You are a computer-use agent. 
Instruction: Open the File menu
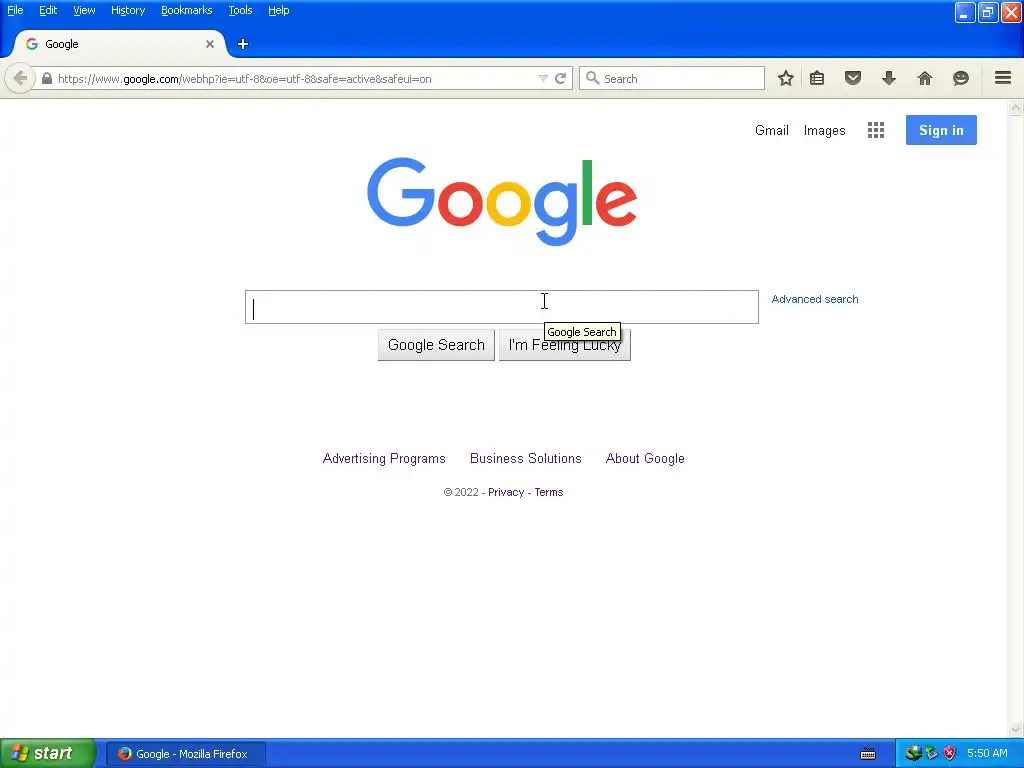(15, 10)
